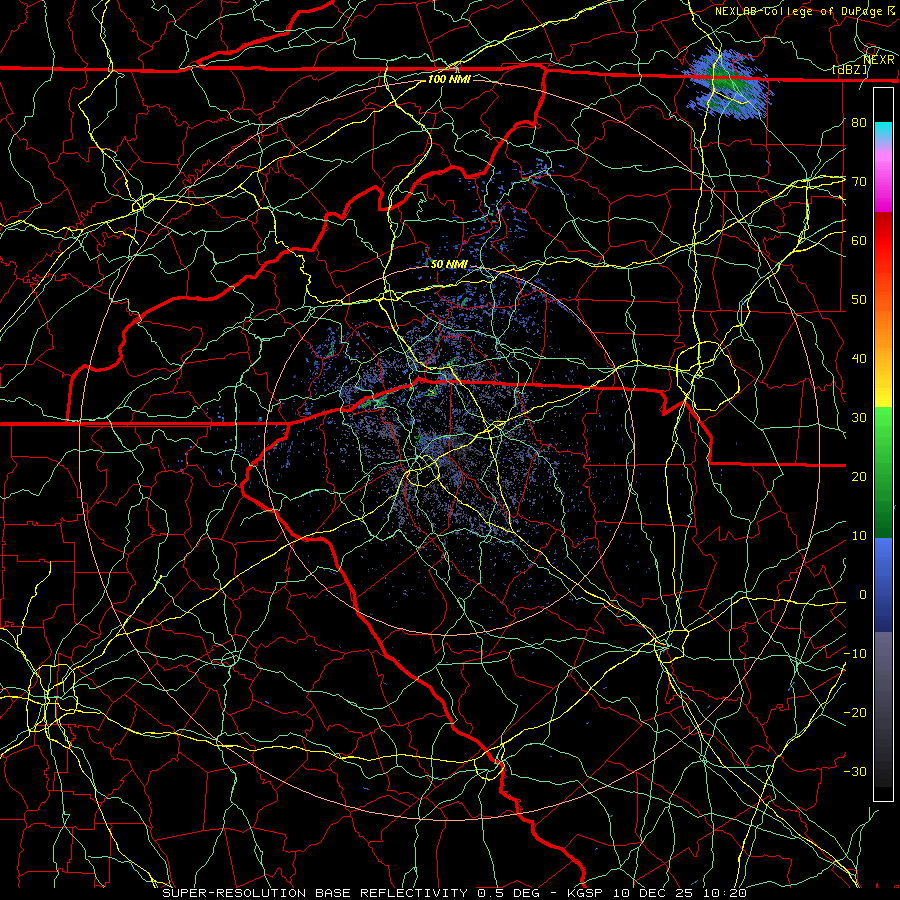Click the blue-green radar echo near the northern border
The image size is (900, 900).
(x=728, y=85)
